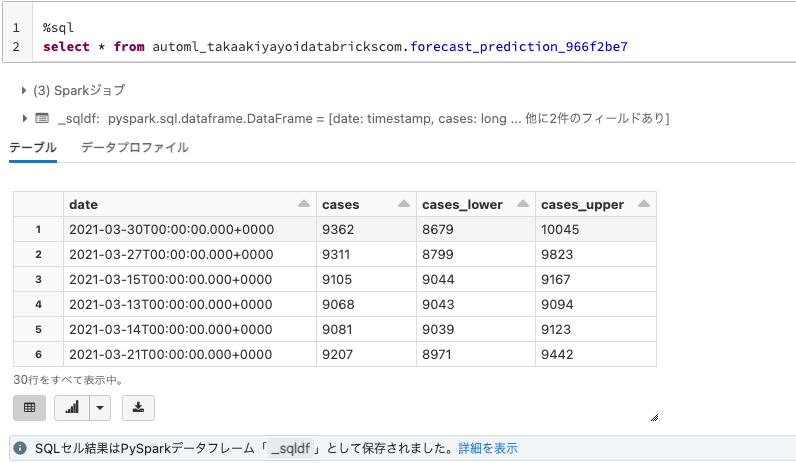This screenshot has height=463, width=796.
Task: Select the 2021-03-14 date cell
Action: (190, 329)
